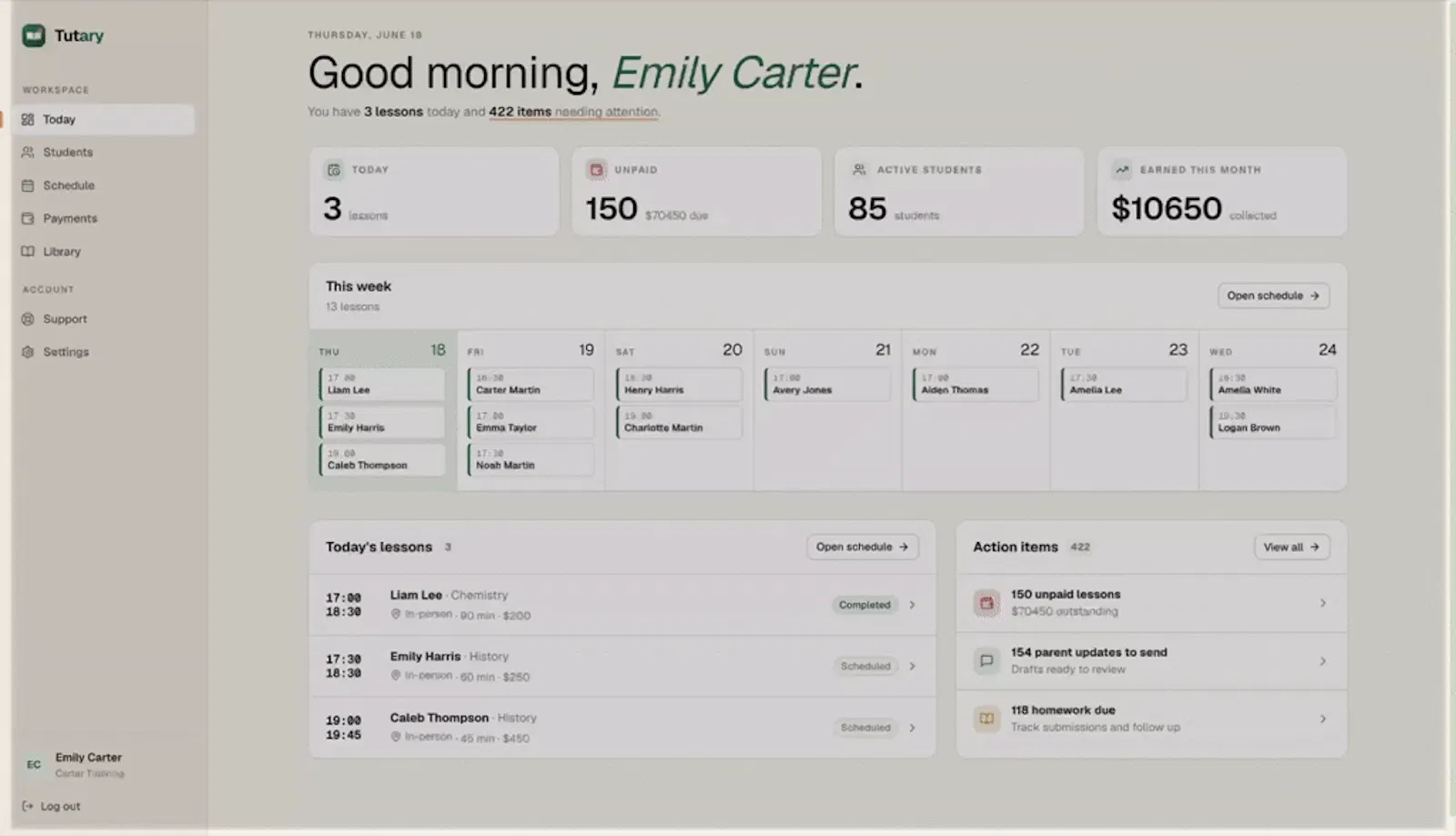The width and height of the screenshot is (1456, 836).
Task: Open Library in the sidebar
Action: [104, 251]
